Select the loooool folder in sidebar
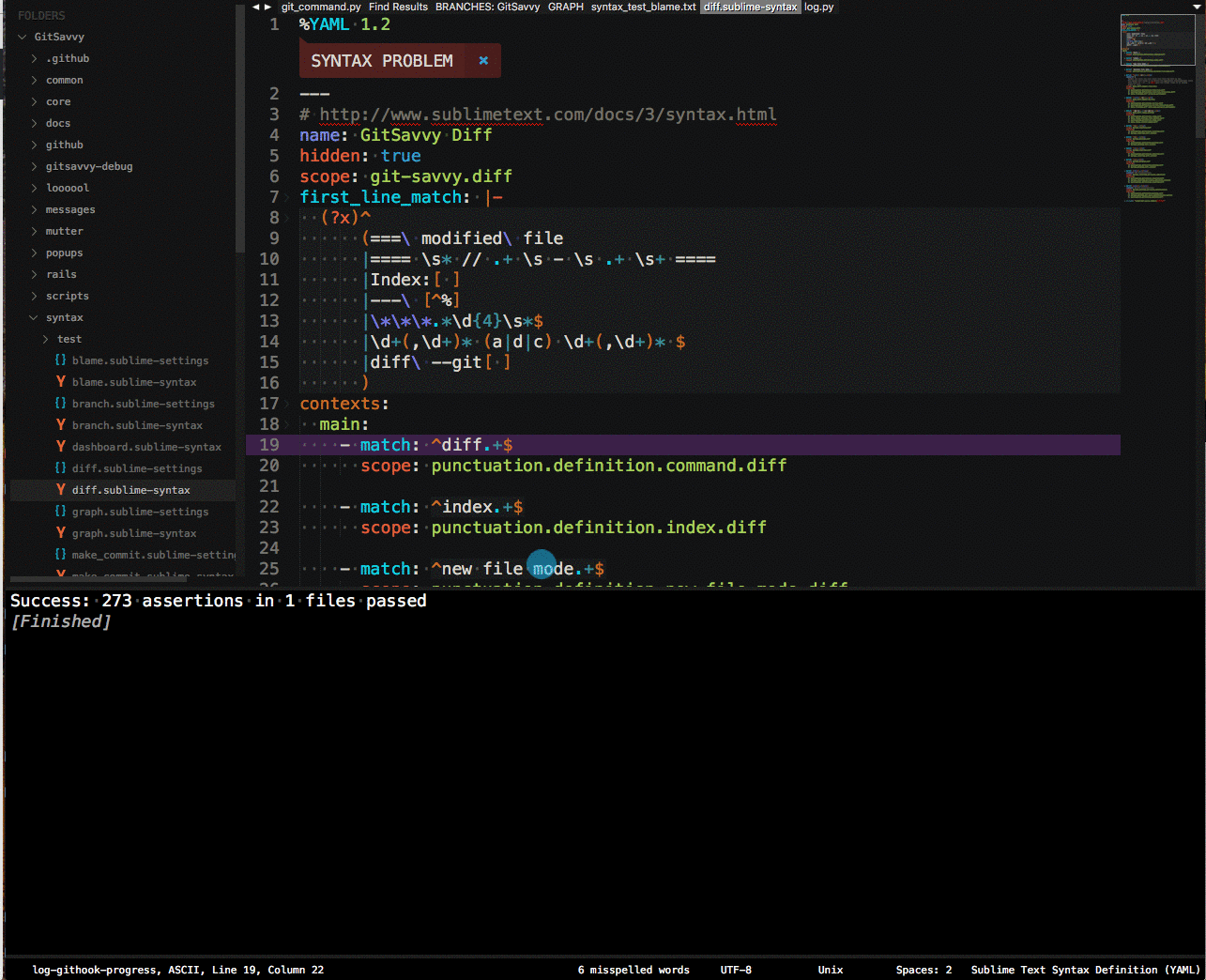This screenshot has width=1206, height=980. click(68, 188)
